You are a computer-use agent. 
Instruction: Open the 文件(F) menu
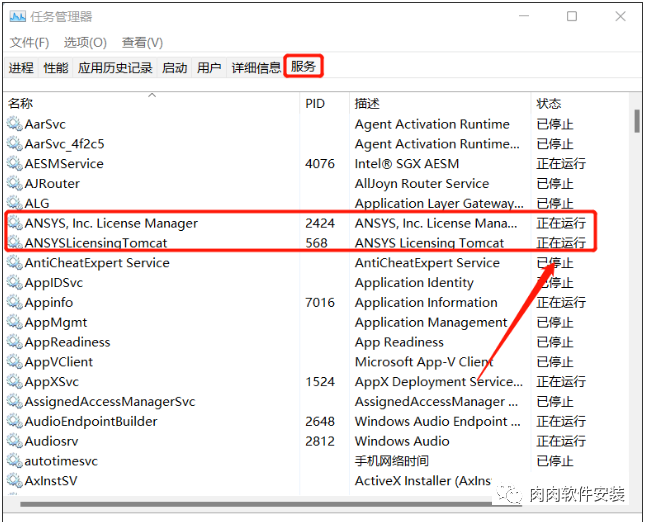[29, 42]
